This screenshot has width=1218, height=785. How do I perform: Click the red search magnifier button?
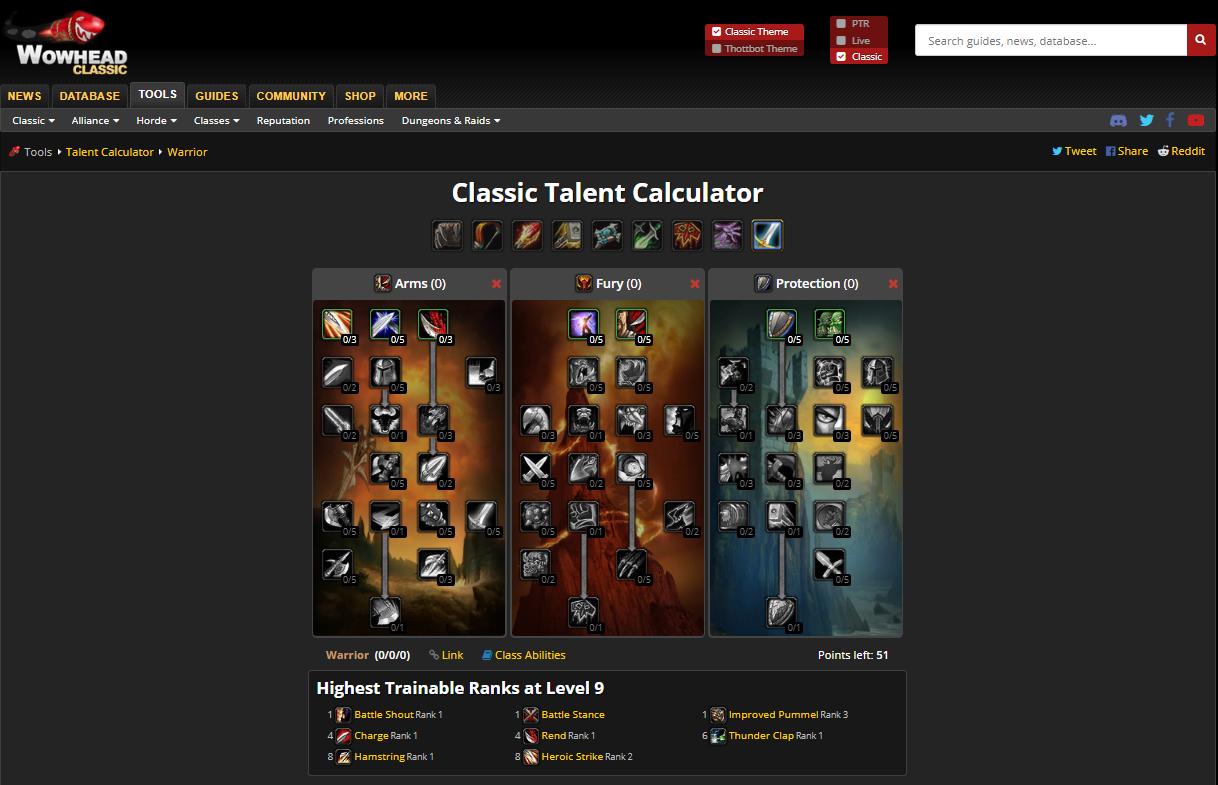[x=1201, y=41]
